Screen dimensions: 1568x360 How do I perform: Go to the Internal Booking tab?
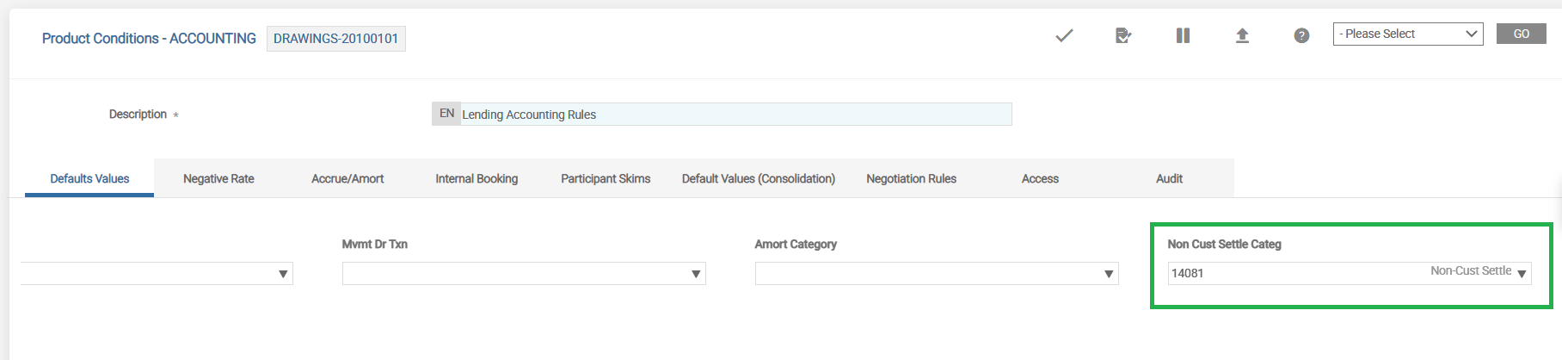pos(477,179)
